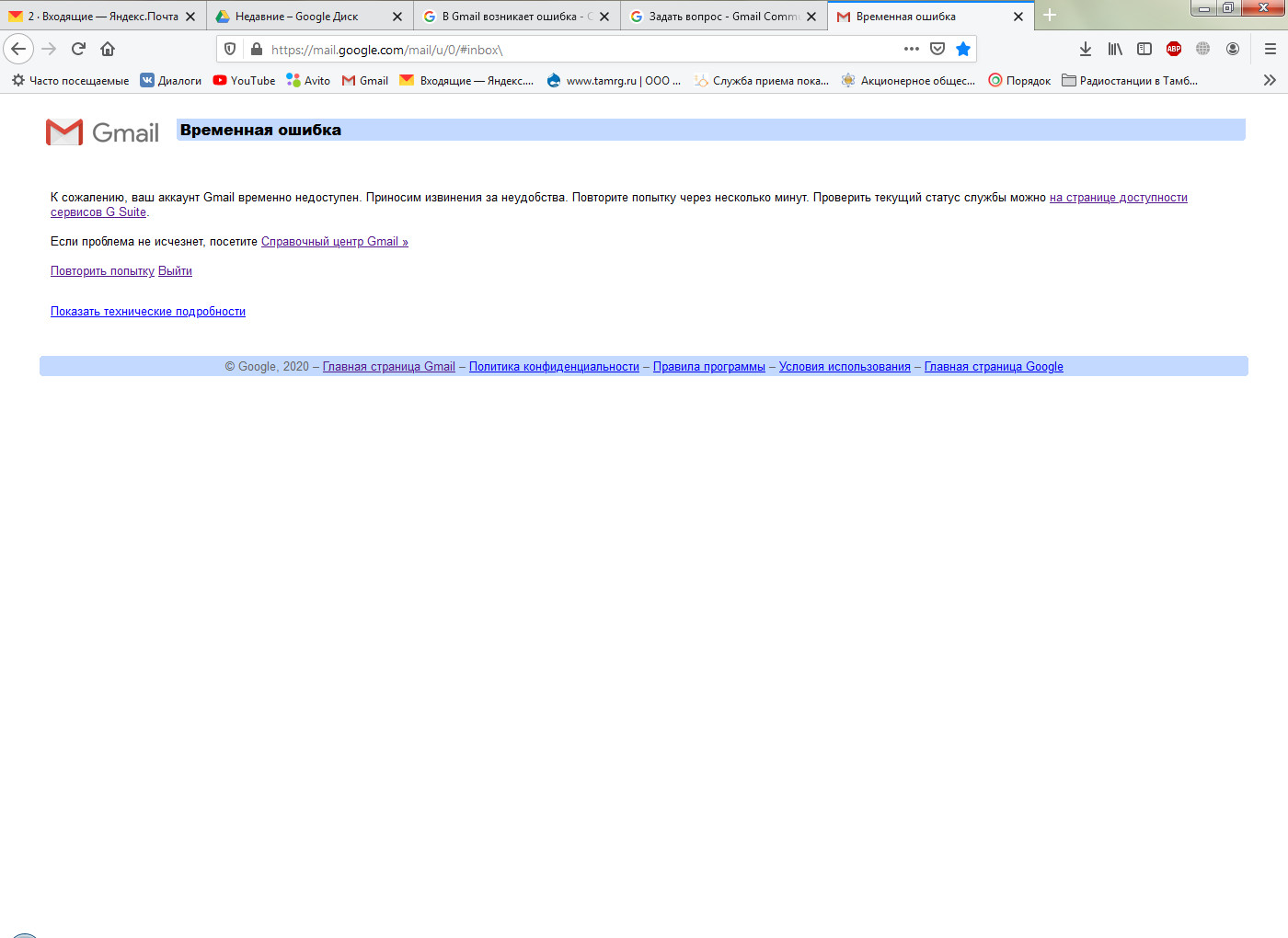Reload the current page
The height and width of the screenshot is (938, 1288).
tap(79, 49)
